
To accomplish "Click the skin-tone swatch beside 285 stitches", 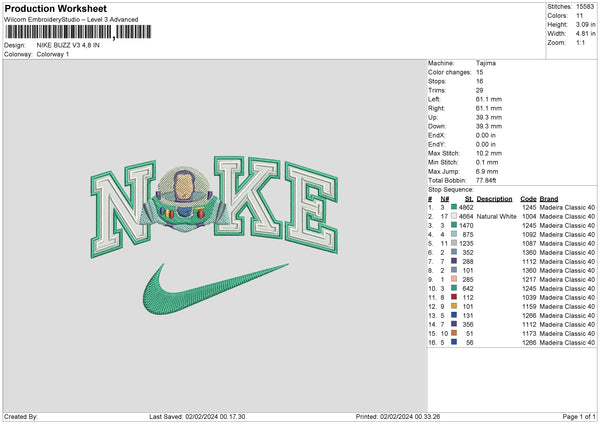I will (x=454, y=279).
